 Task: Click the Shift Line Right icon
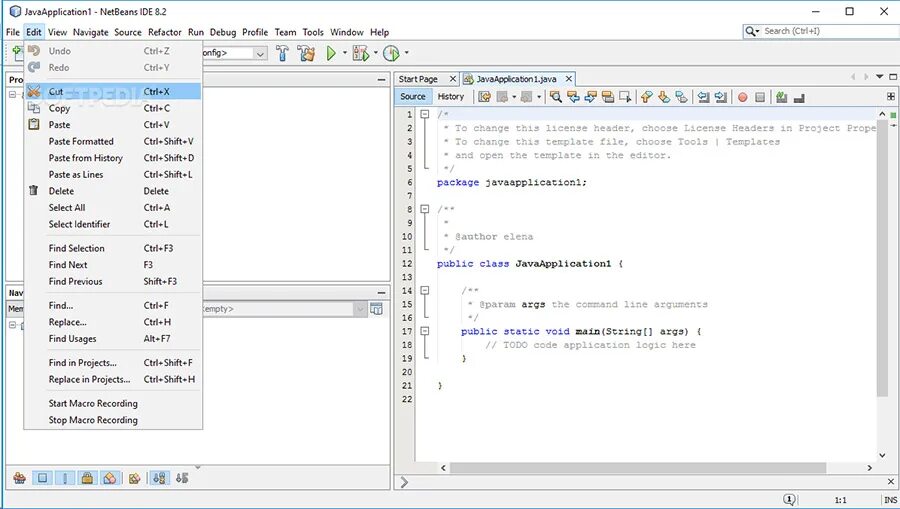coord(721,97)
